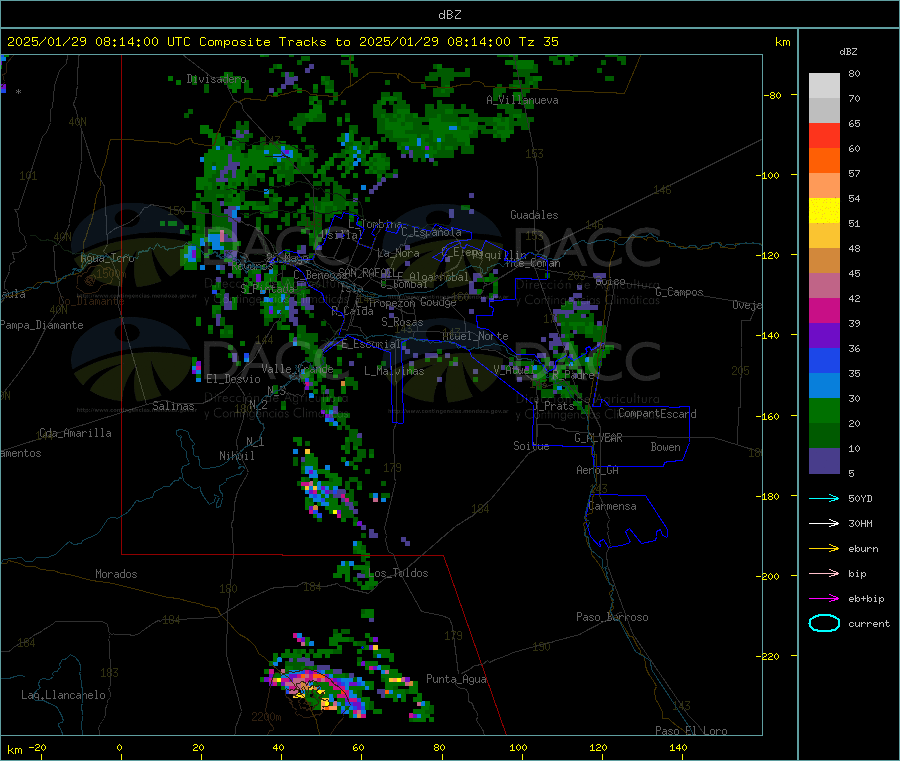
Task: Click the 'Nihuil' map label
Action: pos(236,456)
